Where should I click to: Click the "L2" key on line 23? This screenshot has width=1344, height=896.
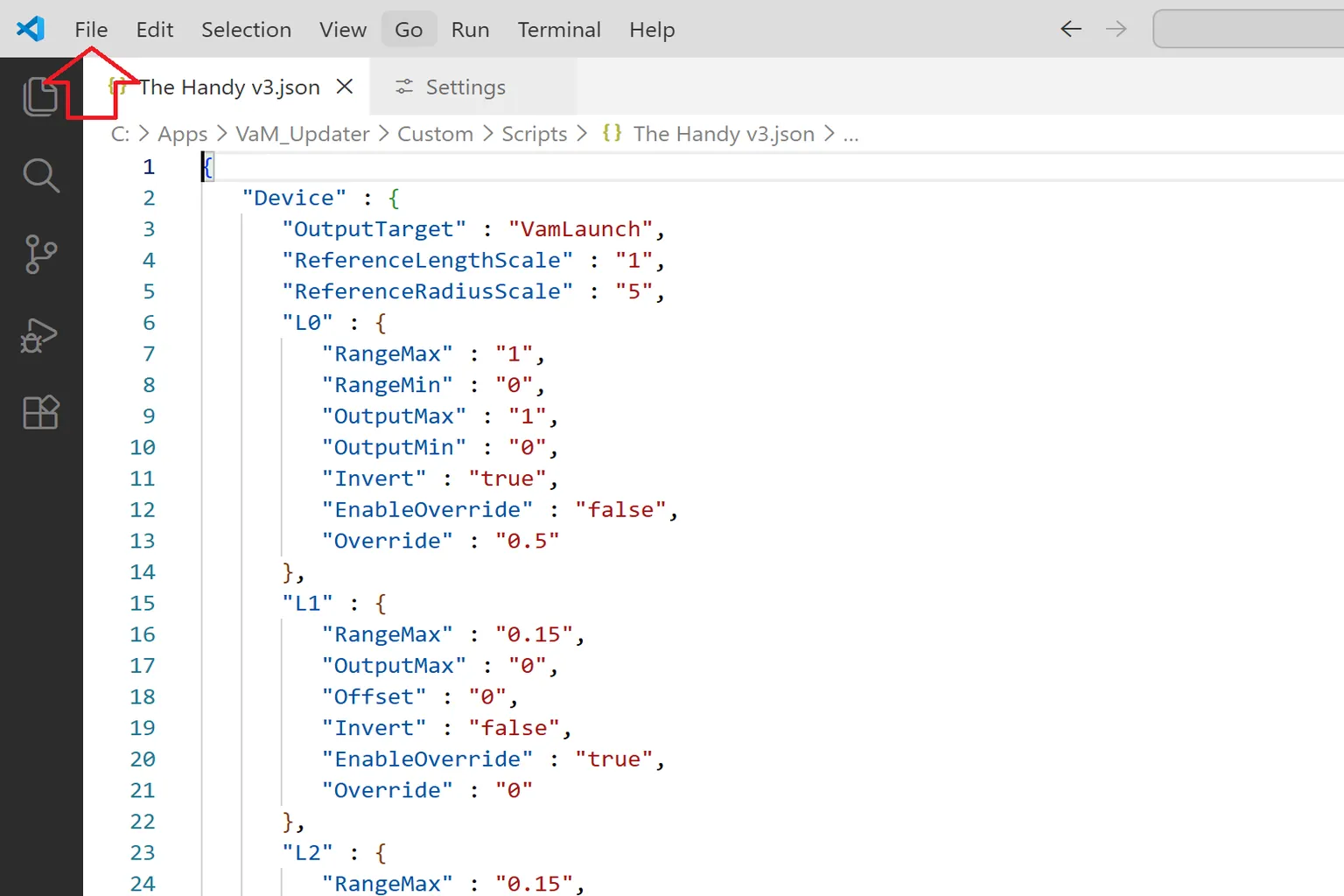coord(307,853)
